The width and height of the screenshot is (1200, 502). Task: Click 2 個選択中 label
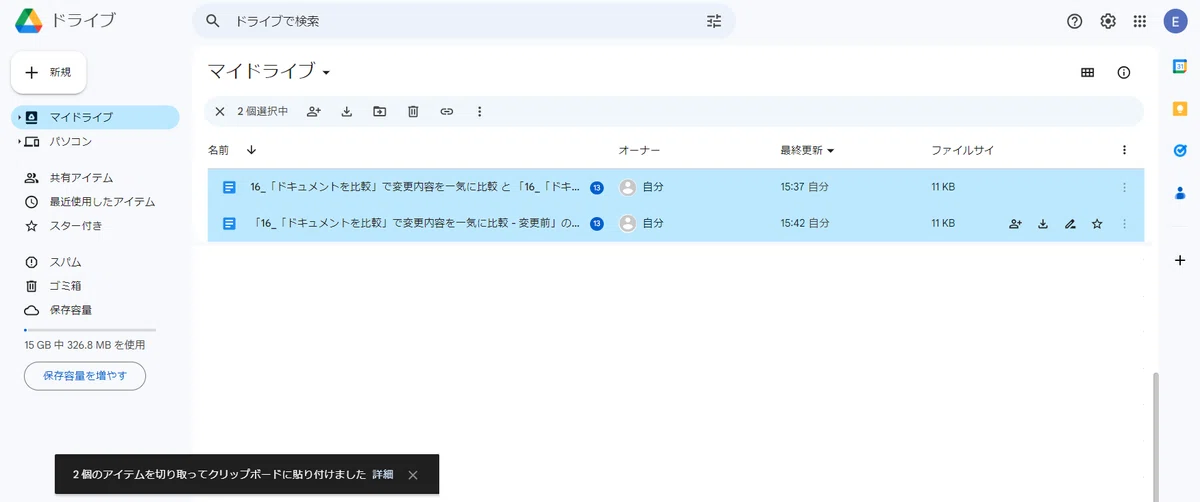click(x=262, y=111)
